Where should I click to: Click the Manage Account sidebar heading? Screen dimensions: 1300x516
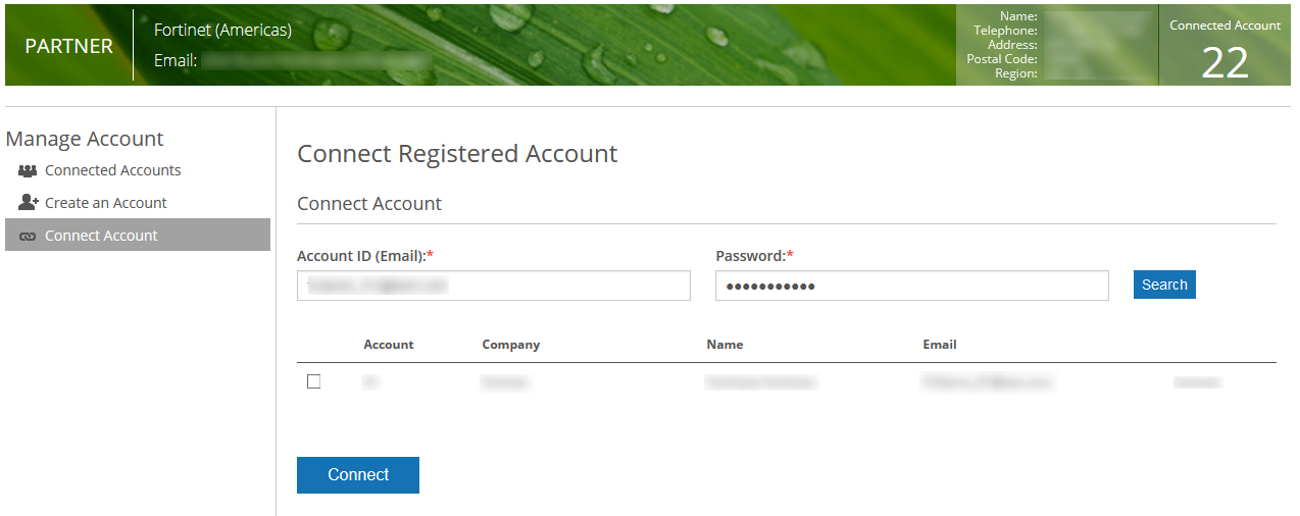point(85,139)
